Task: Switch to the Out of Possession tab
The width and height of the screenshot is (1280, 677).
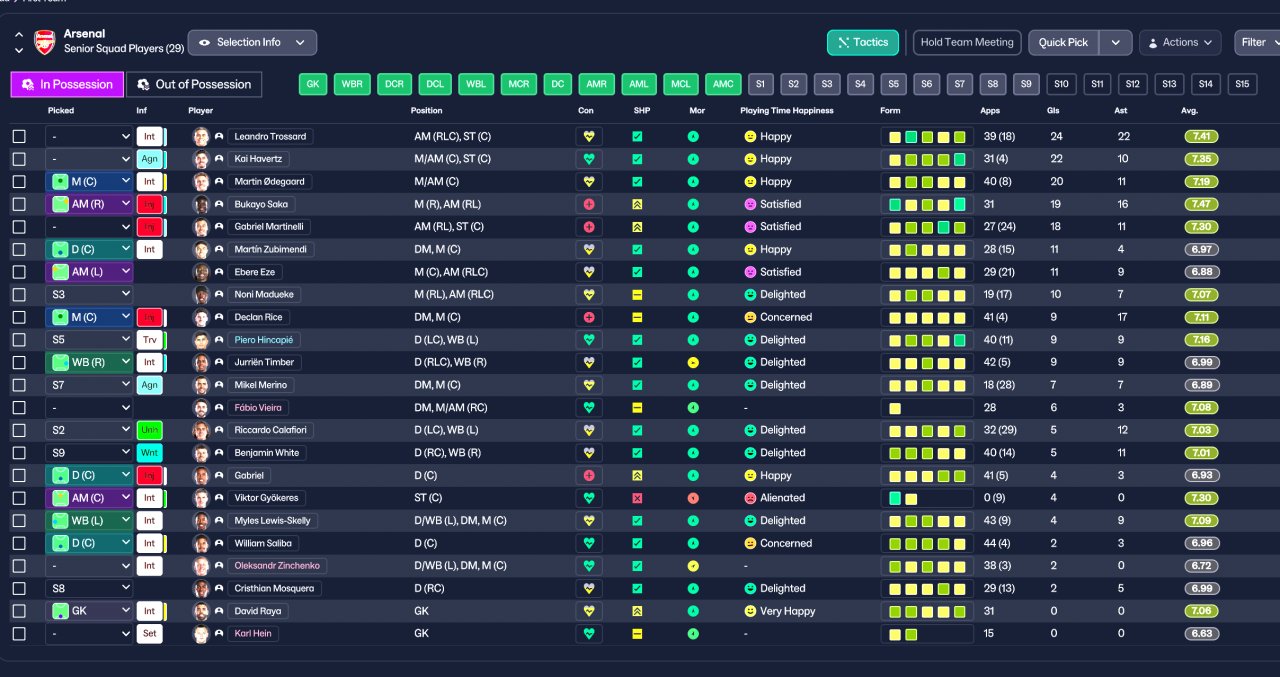Action: coord(194,84)
